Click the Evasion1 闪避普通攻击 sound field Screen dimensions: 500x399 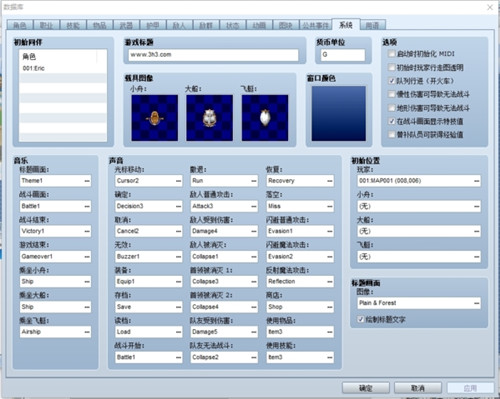click(x=300, y=231)
